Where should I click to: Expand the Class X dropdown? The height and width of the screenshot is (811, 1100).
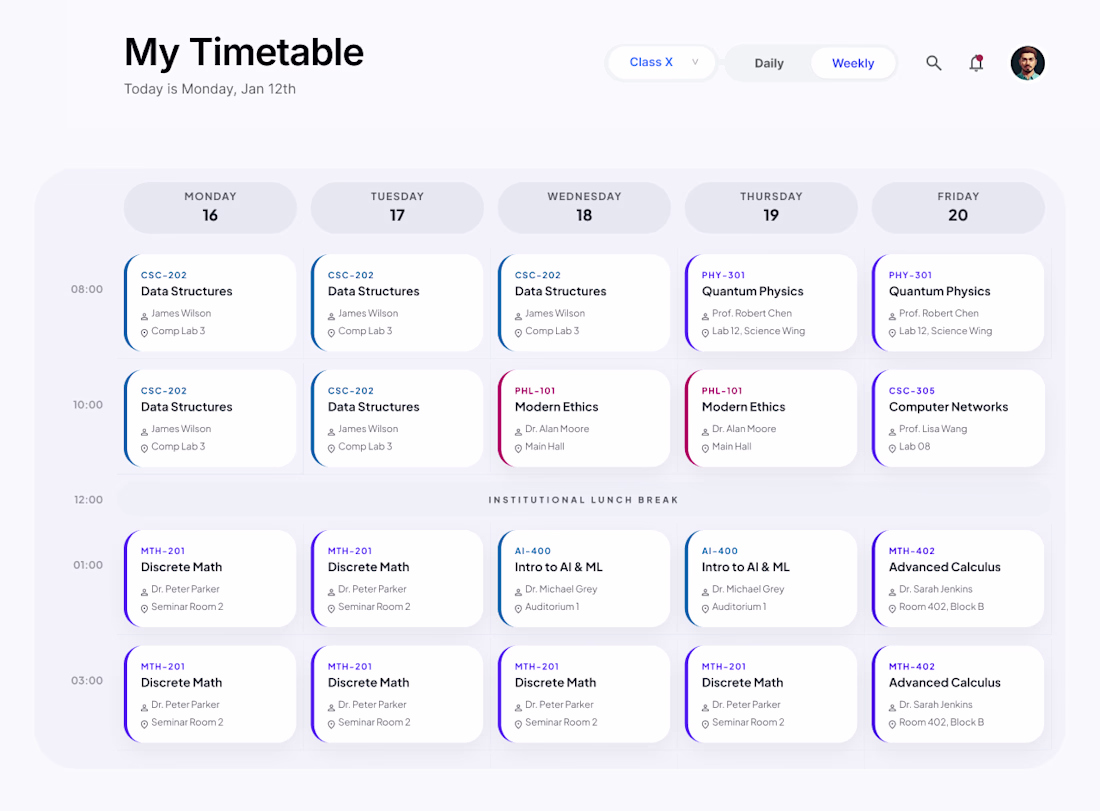coord(662,62)
